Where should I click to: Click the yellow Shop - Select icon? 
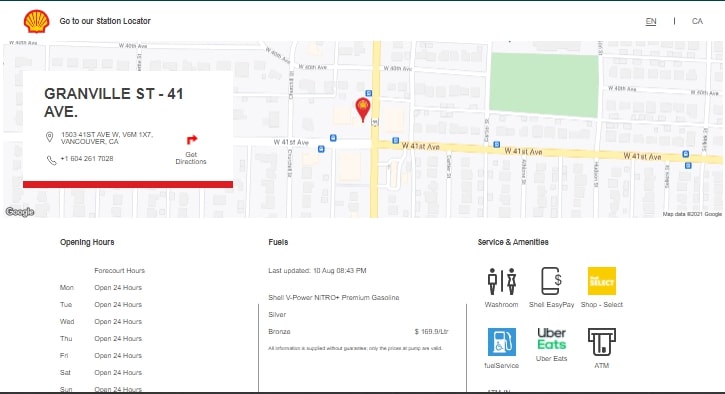tap(602, 281)
